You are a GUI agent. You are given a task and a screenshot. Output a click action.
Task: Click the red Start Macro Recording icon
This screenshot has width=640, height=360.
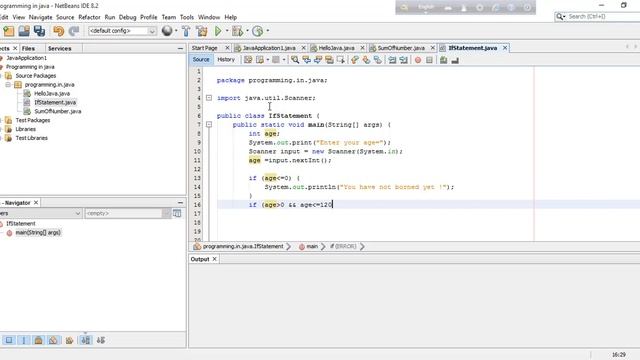click(x=418, y=60)
